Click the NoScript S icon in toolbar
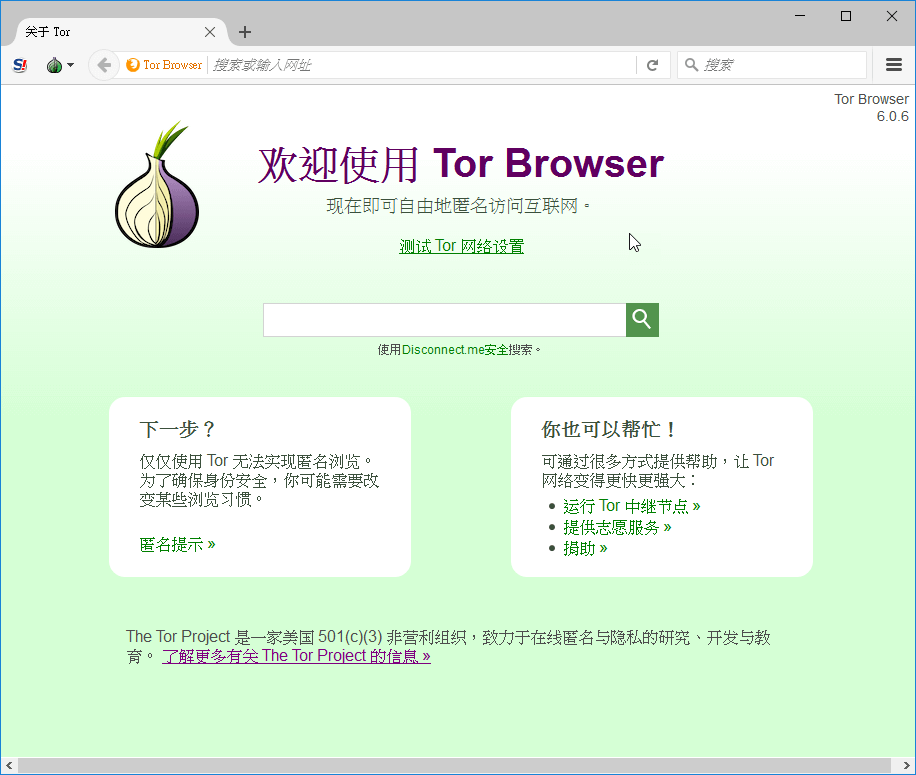 (x=20, y=65)
